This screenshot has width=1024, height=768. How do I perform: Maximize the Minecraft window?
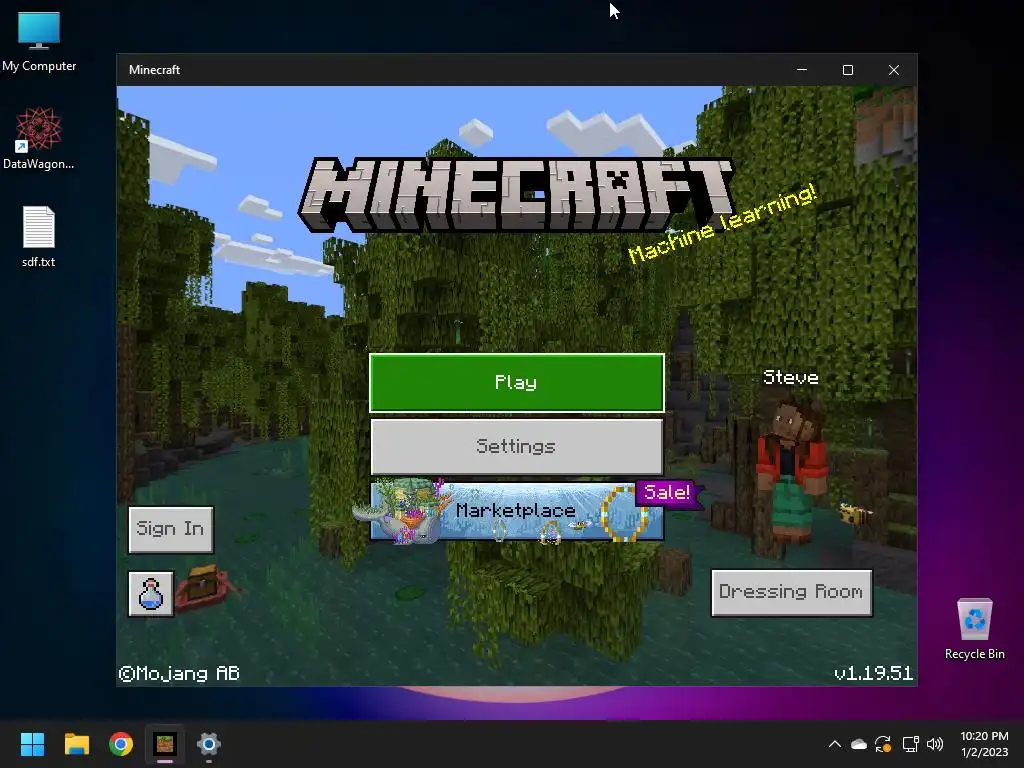848,70
